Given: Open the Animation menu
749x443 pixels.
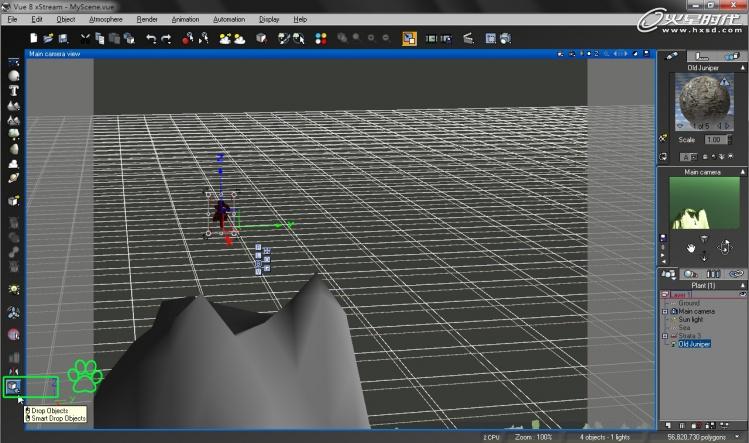Looking at the screenshot, I should (185, 19).
